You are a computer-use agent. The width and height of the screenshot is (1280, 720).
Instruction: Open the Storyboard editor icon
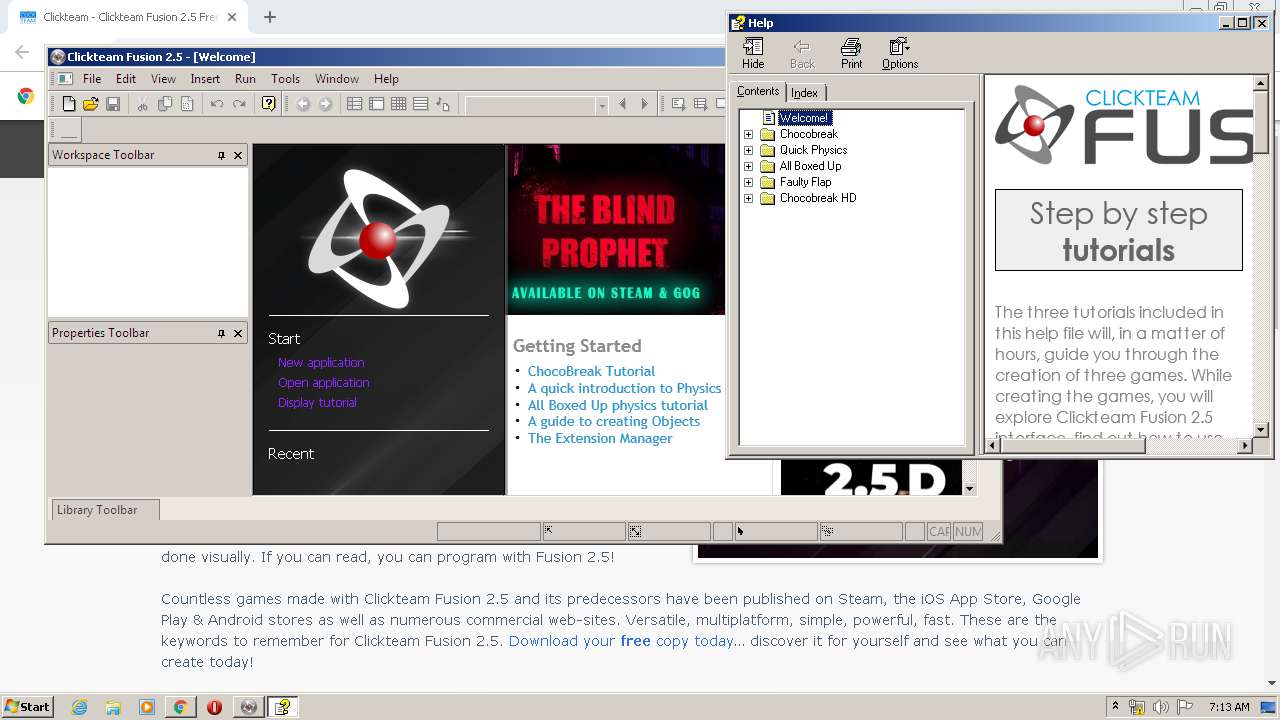coord(354,104)
